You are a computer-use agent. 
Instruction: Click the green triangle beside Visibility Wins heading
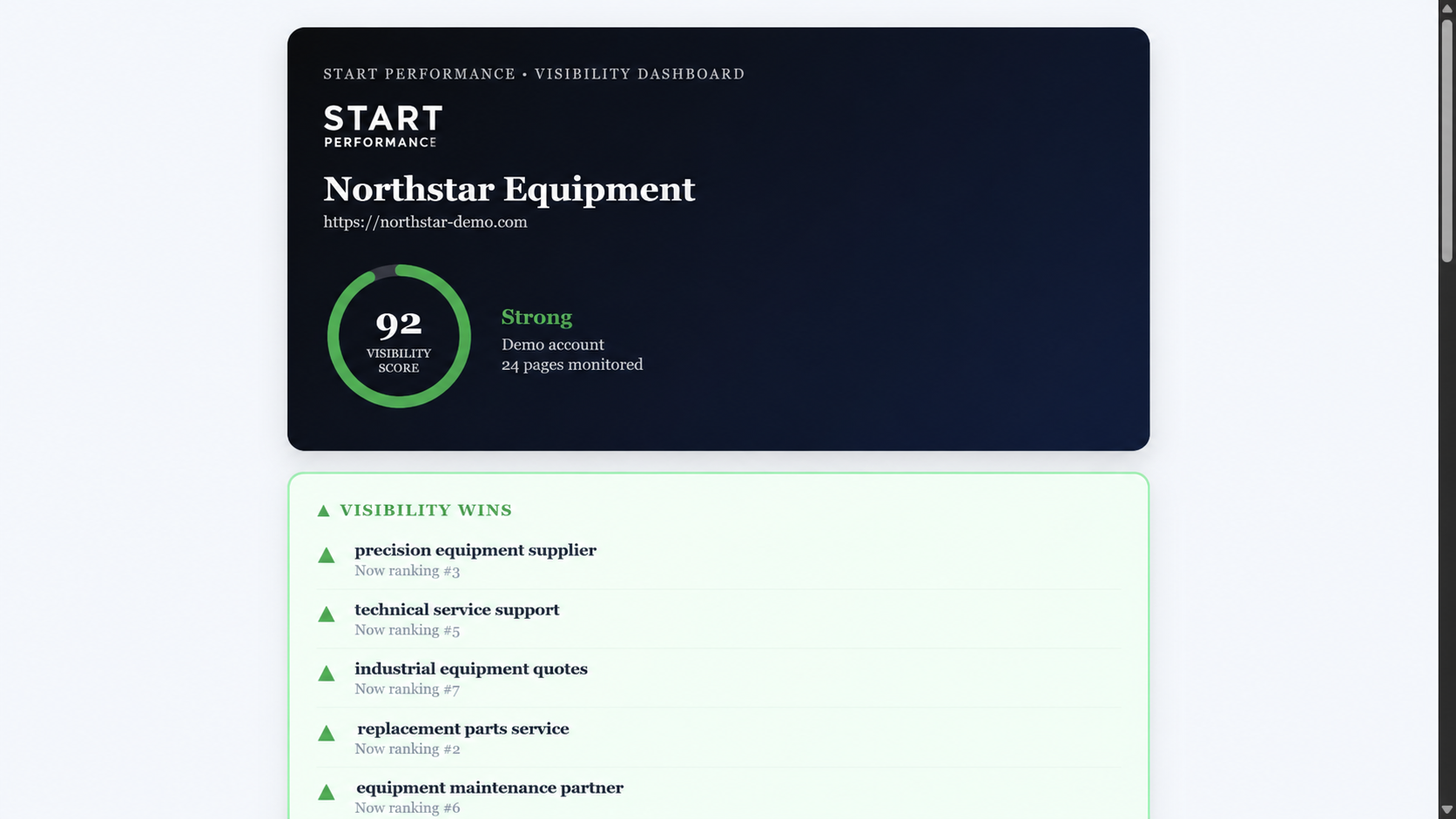click(x=324, y=511)
